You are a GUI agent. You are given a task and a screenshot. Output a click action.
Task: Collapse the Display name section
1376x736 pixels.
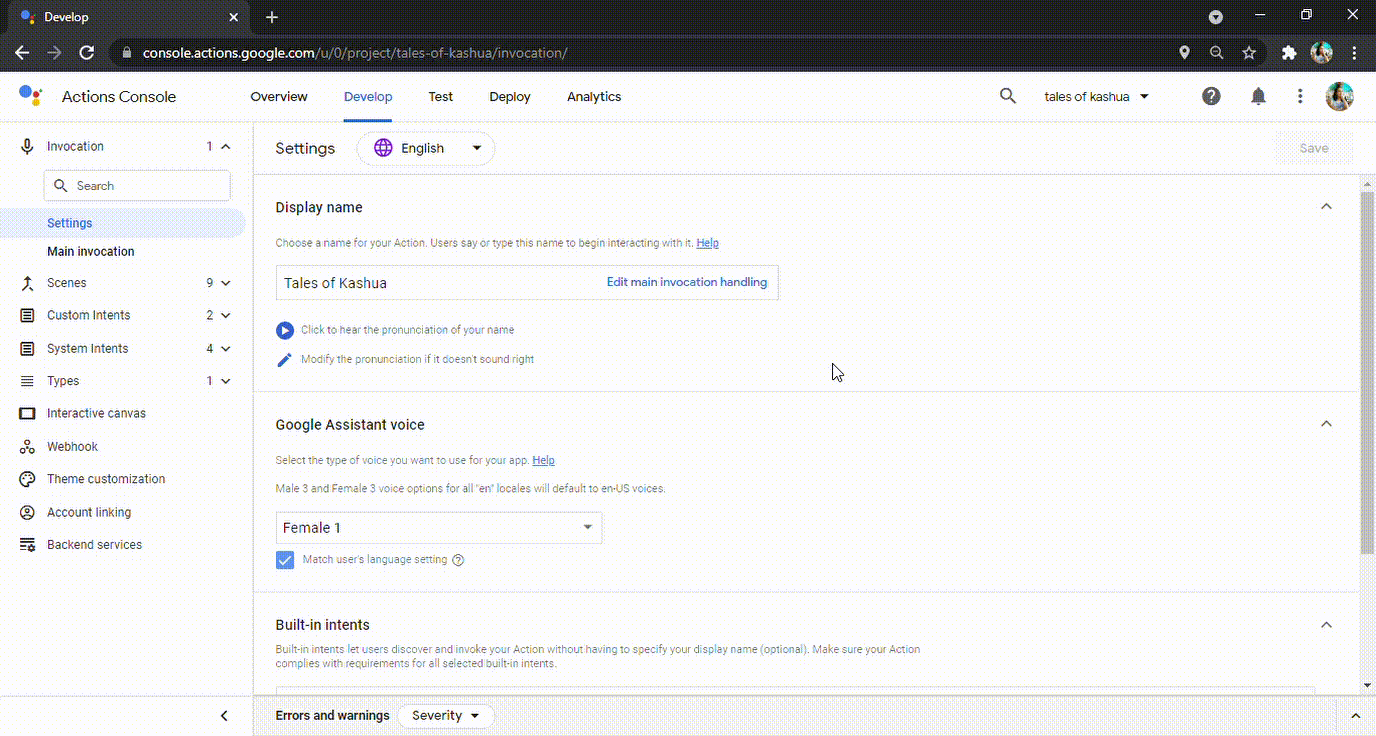pyautogui.click(x=1326, y=207)
